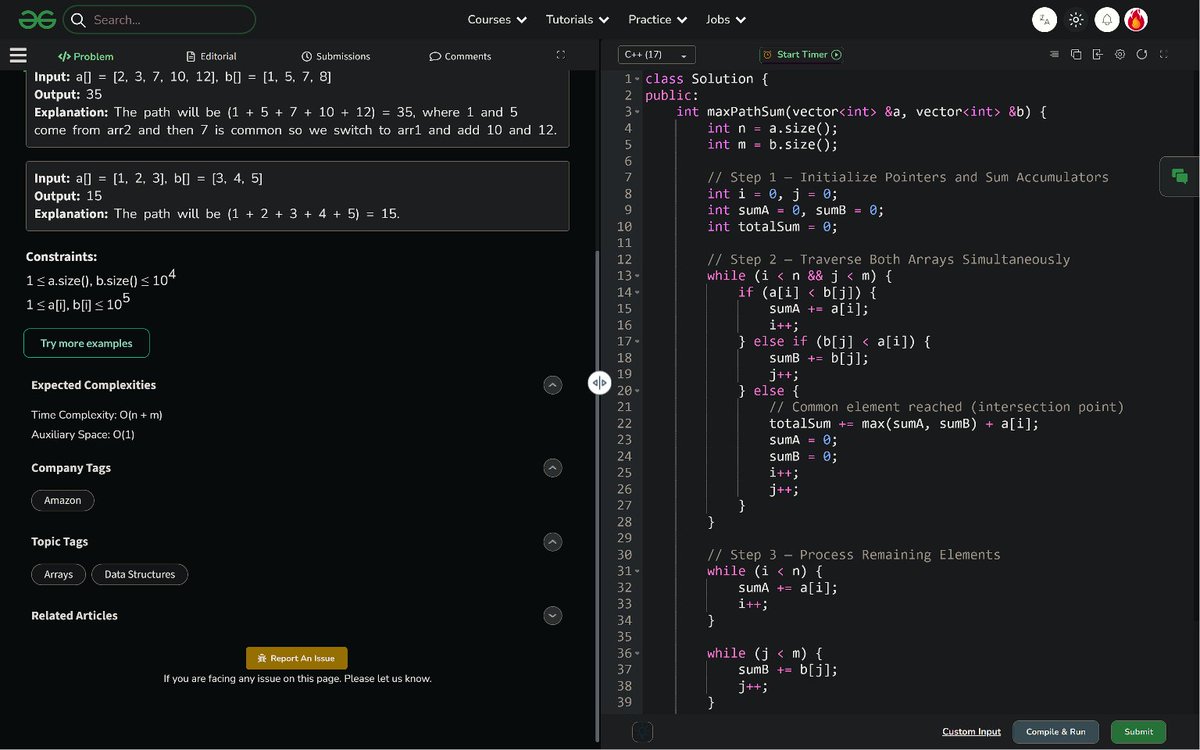Open the Custom Input link

[971, 732]
